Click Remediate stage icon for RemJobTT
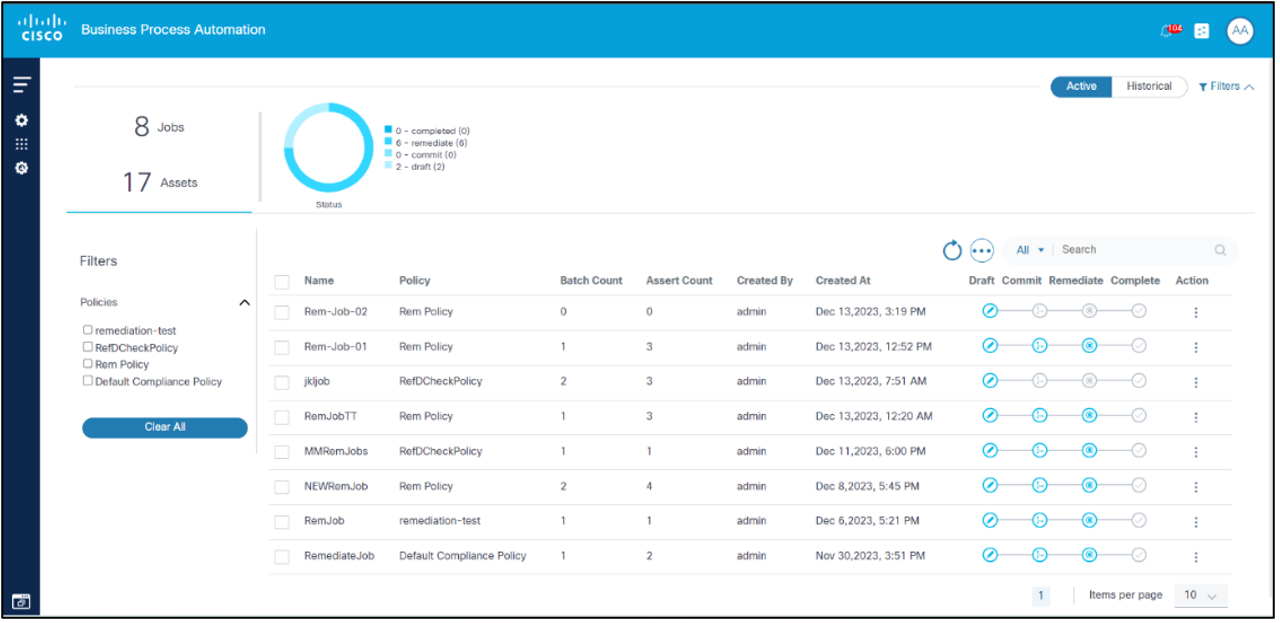 coord(1089,416)
